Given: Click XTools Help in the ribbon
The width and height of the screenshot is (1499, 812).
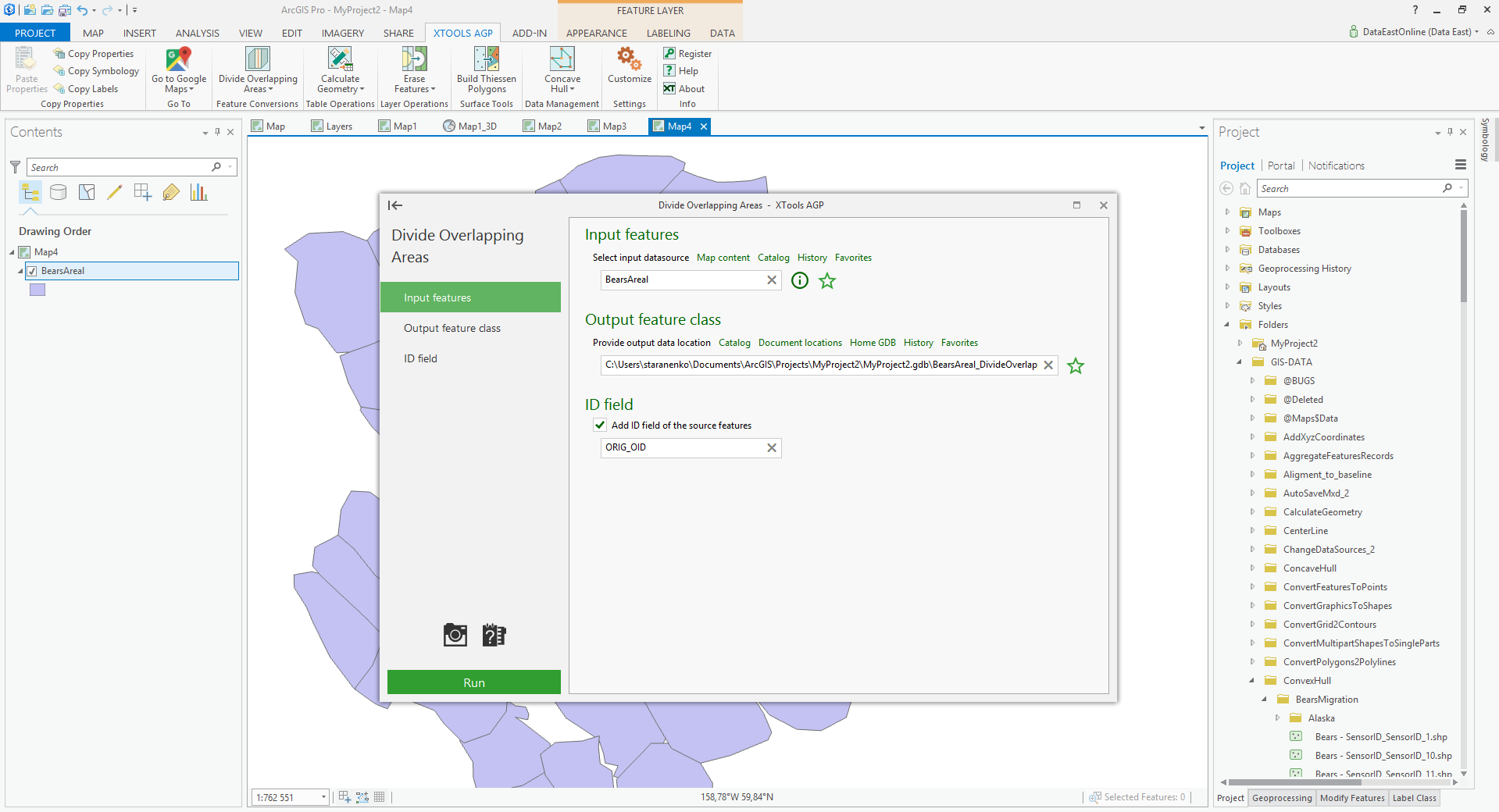Looking at the screenshot, I should [680, 71].
